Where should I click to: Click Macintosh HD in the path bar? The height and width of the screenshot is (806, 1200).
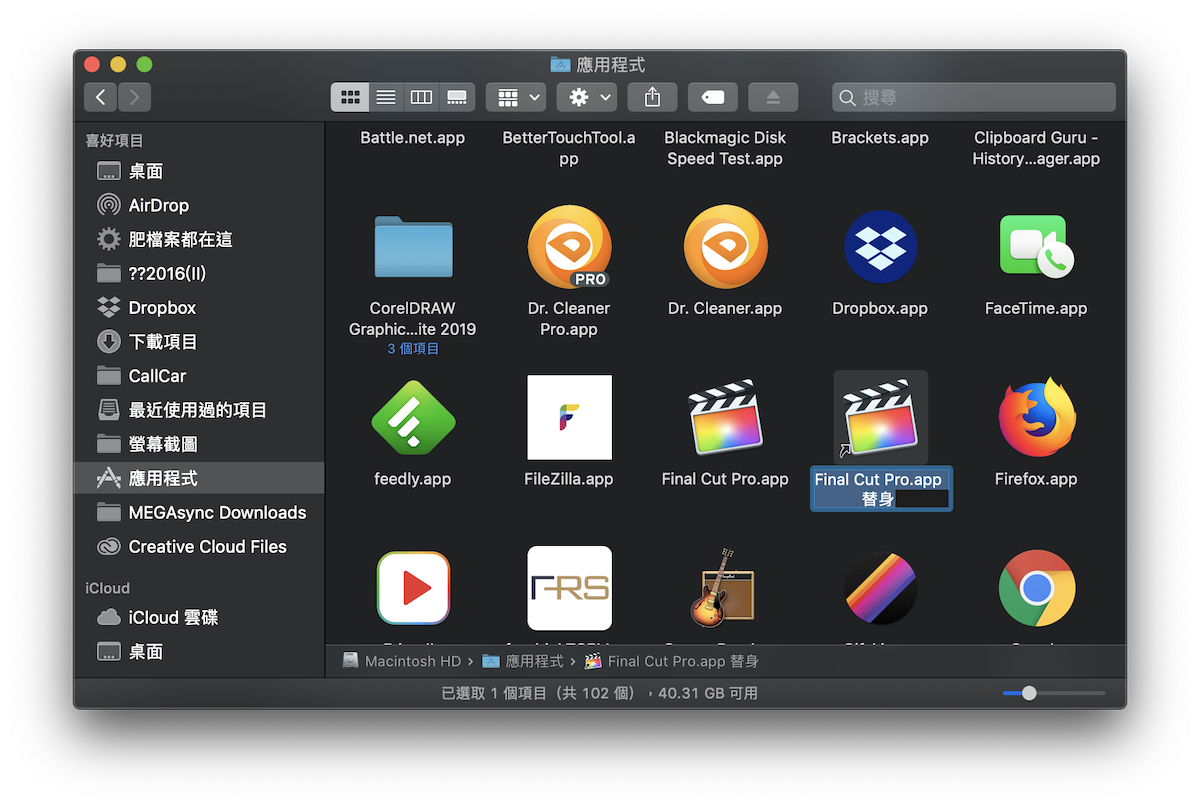coord(401,661)
